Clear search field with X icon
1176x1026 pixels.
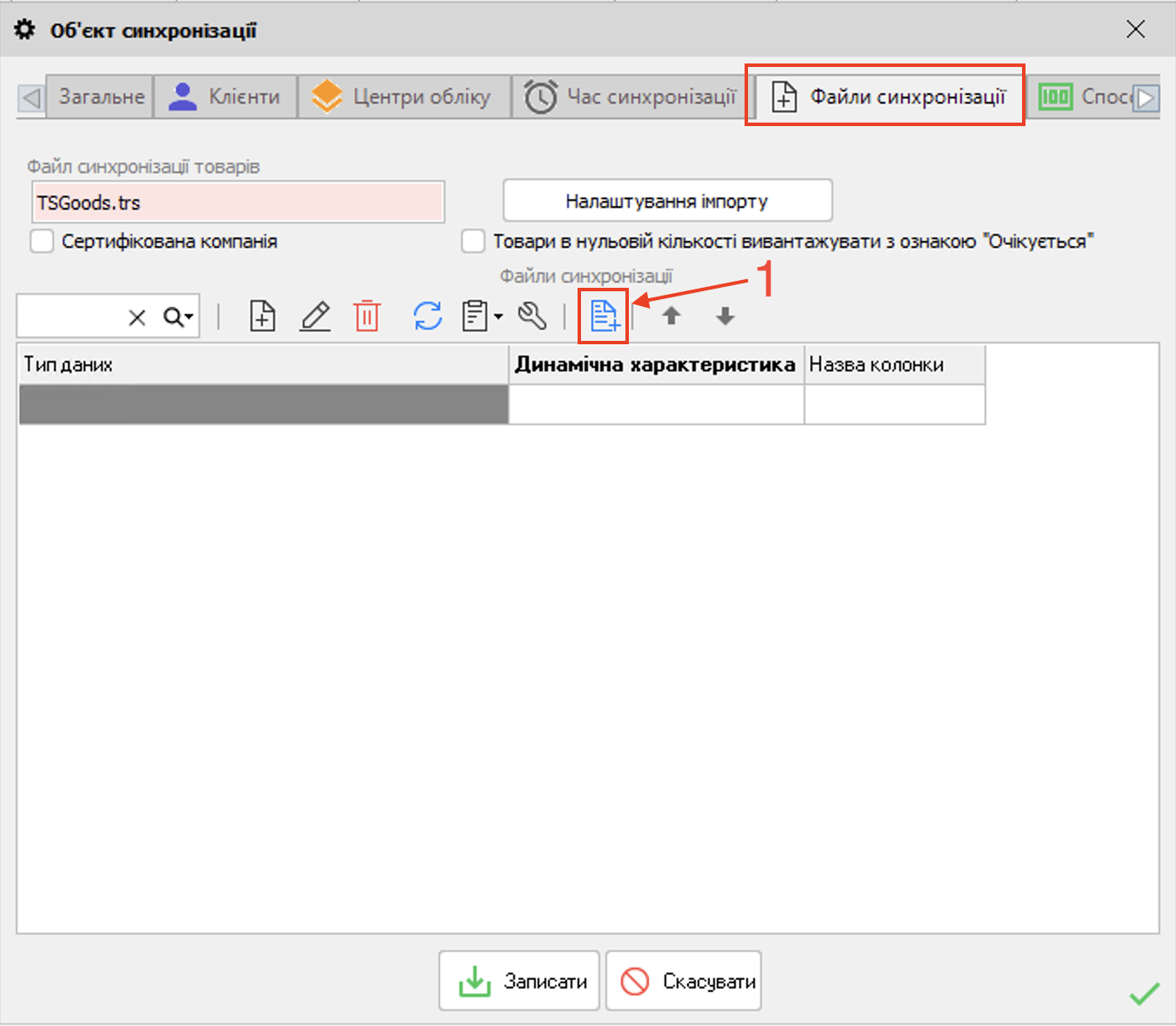[x=137, y=317]
